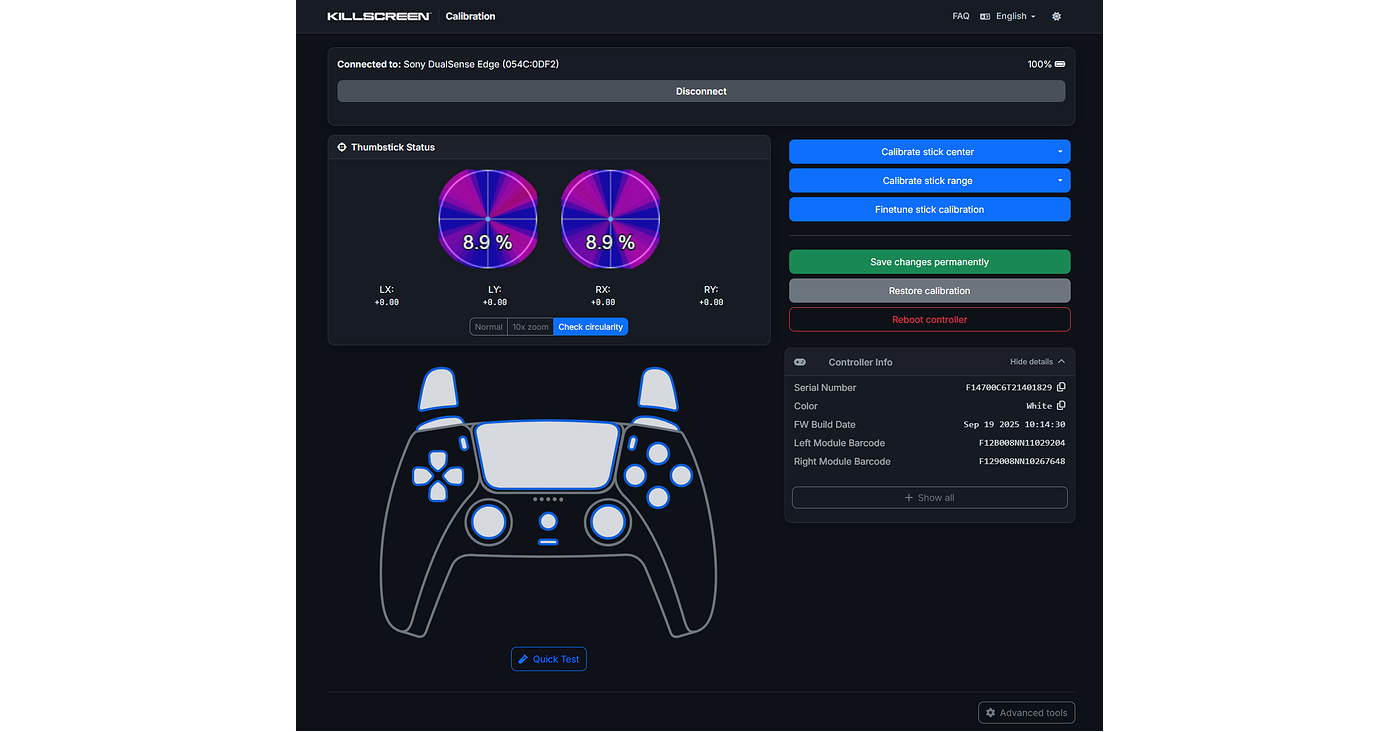Screen dimensions: 1399x732
Task: Open Finetune stick calibration
Action: [930, 210]
